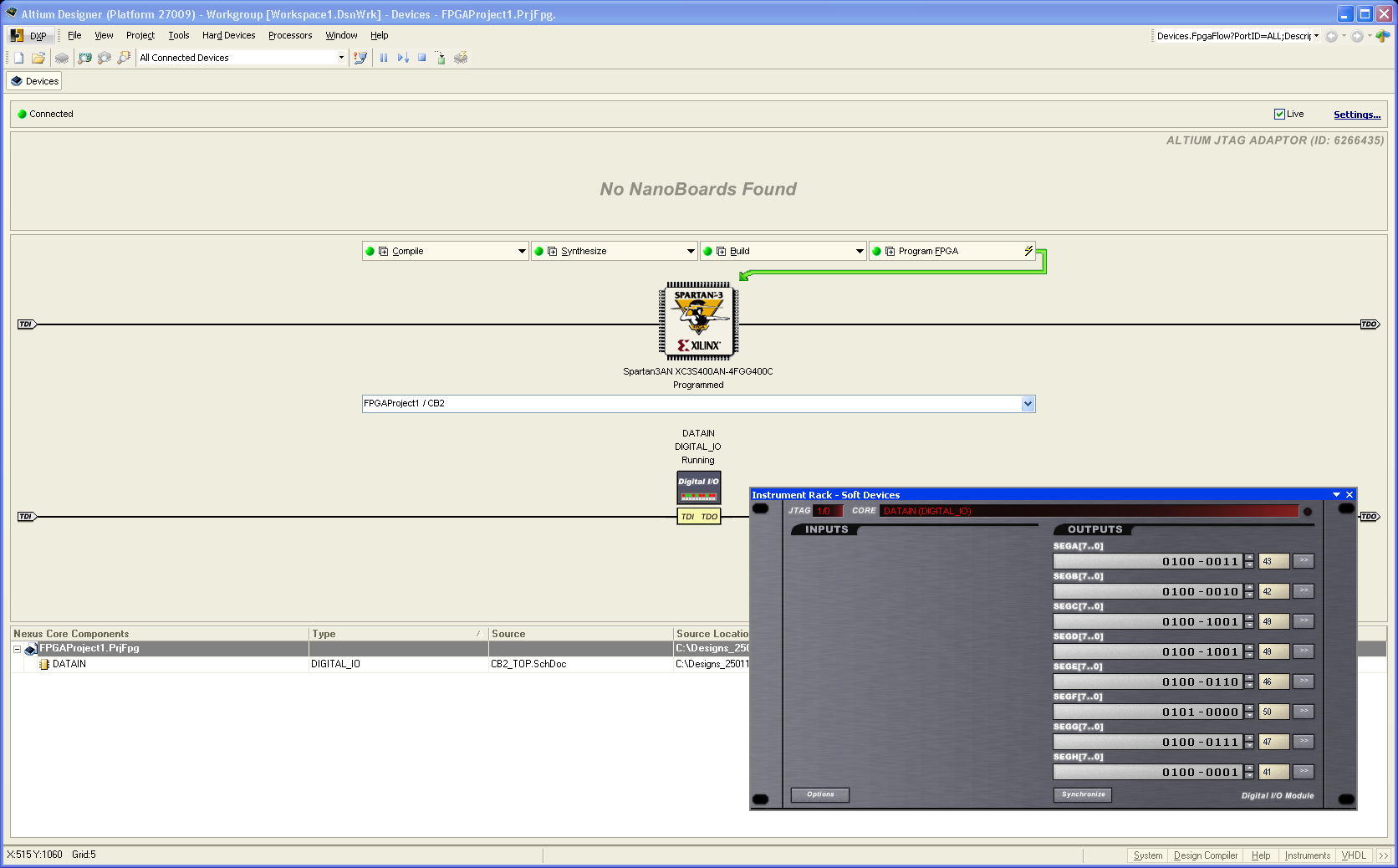Click the home/favorites icon at top right
Image resolution: width=1398 pixels, height=868 pixels.
click(1383, 36)
